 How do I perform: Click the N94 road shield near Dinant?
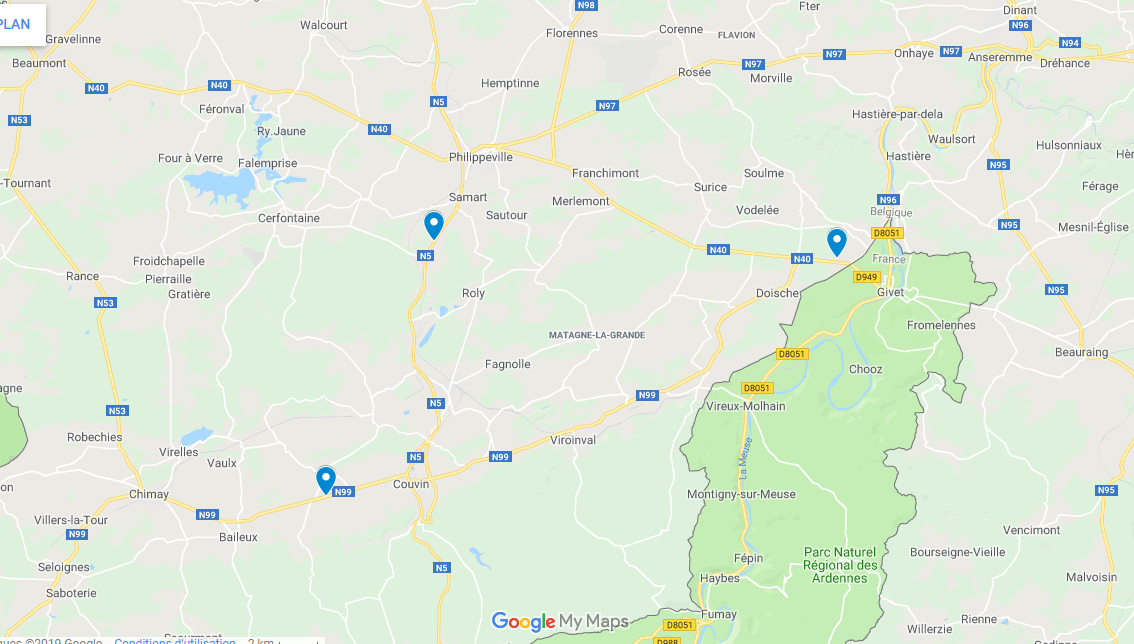1070,43
